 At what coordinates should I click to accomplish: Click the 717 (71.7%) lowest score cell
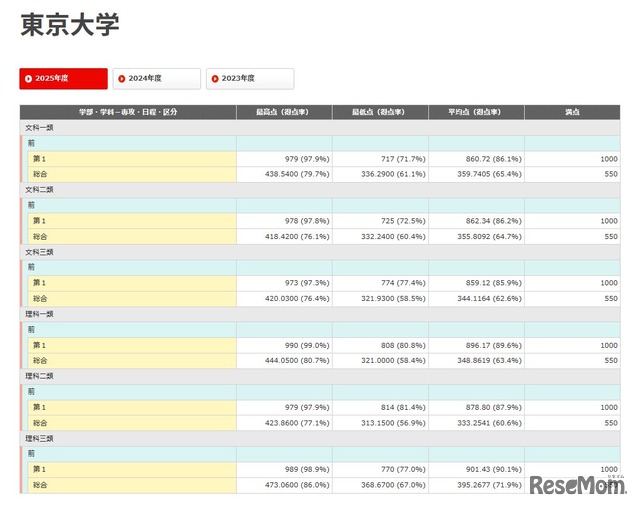point(380,159)
